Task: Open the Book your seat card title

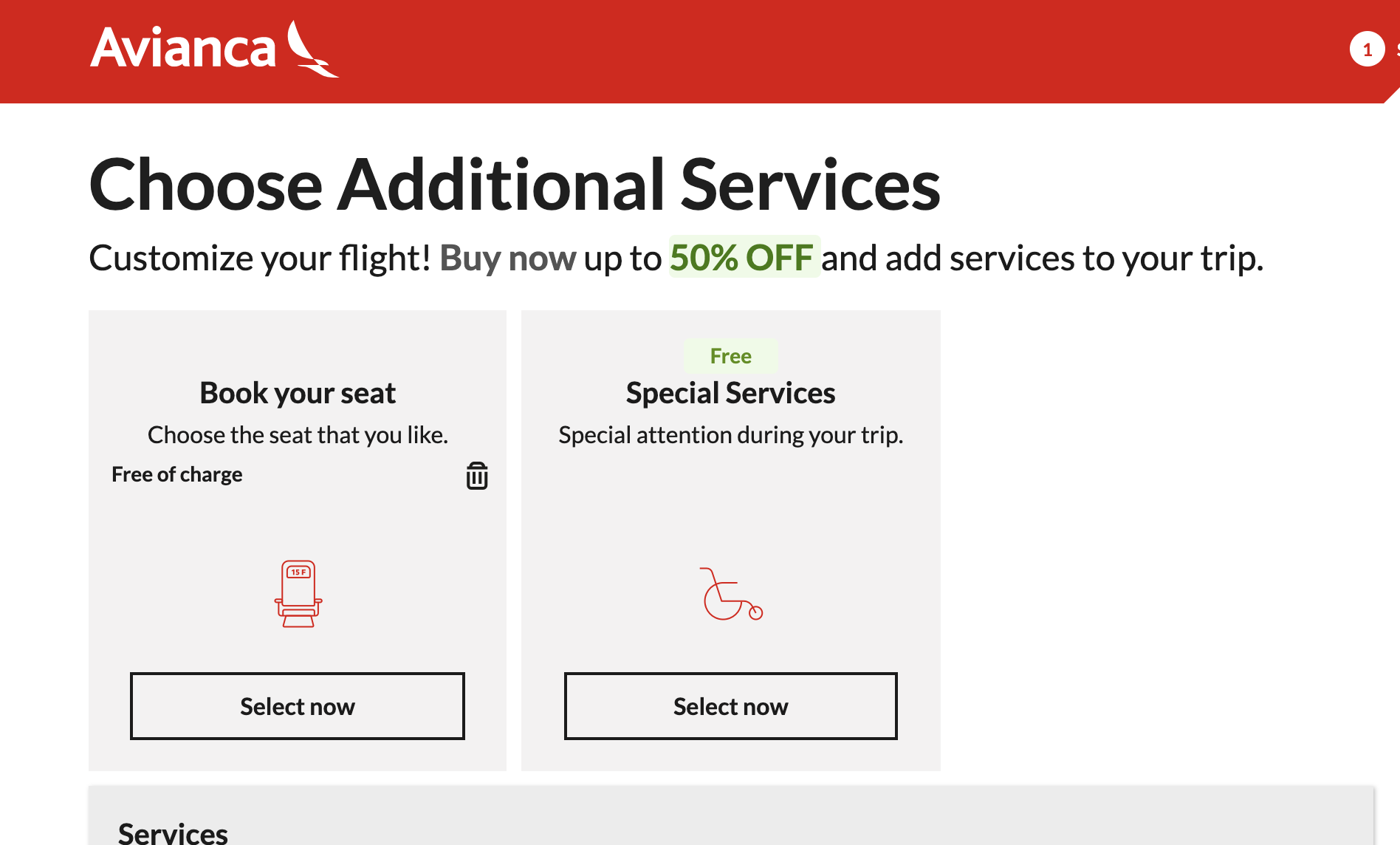Action: coord(298,393)
